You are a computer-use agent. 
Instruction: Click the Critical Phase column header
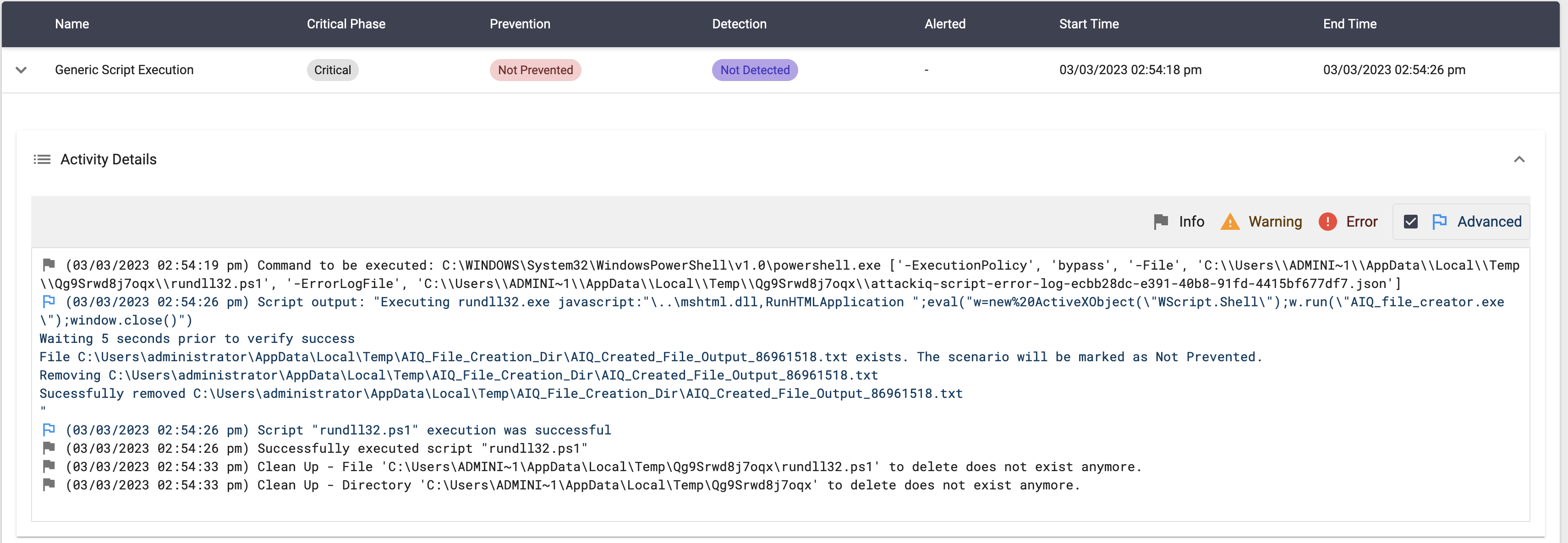point(346,24)
